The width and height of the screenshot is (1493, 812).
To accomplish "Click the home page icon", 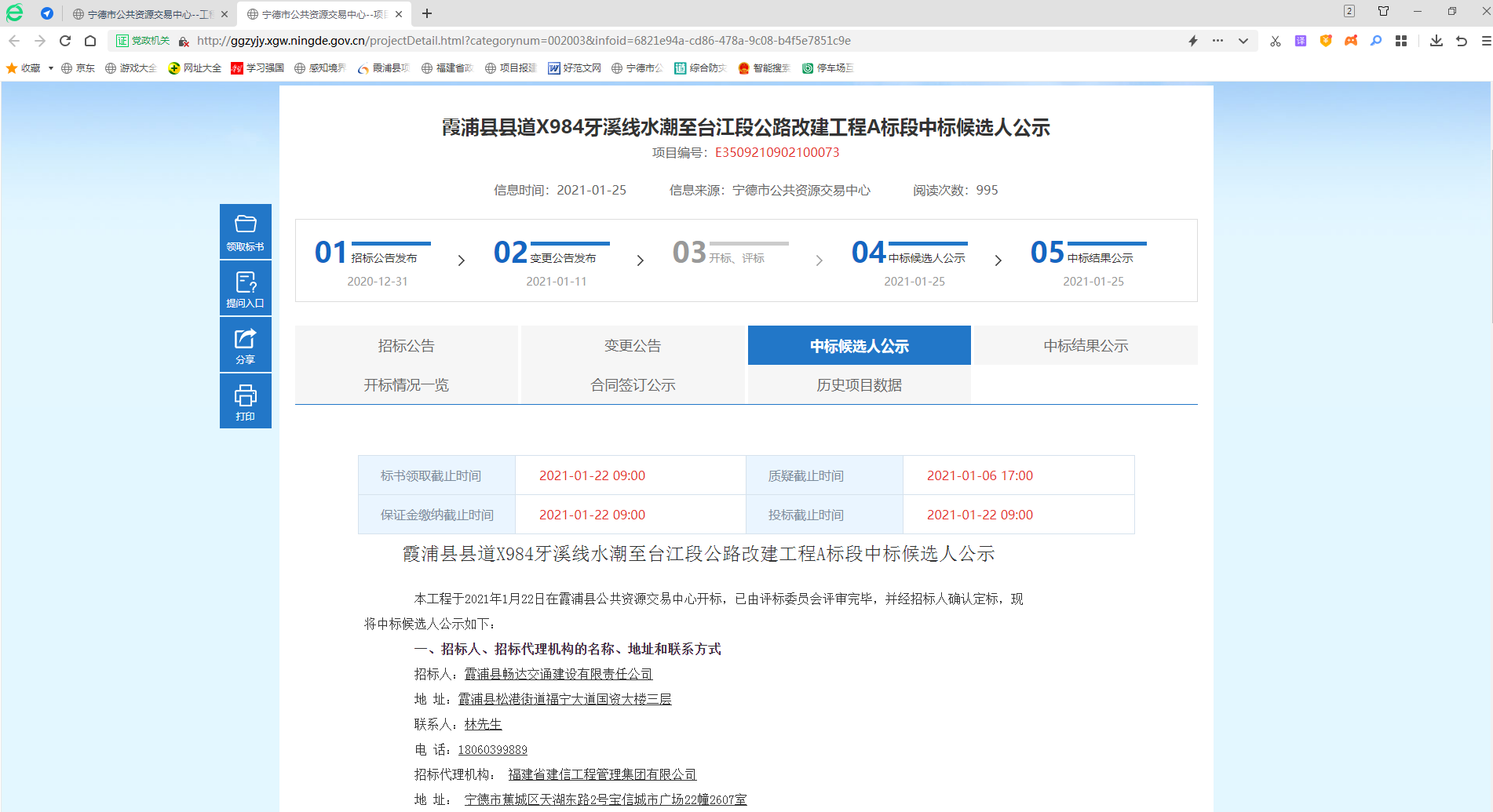I will (x=90, y=41).
